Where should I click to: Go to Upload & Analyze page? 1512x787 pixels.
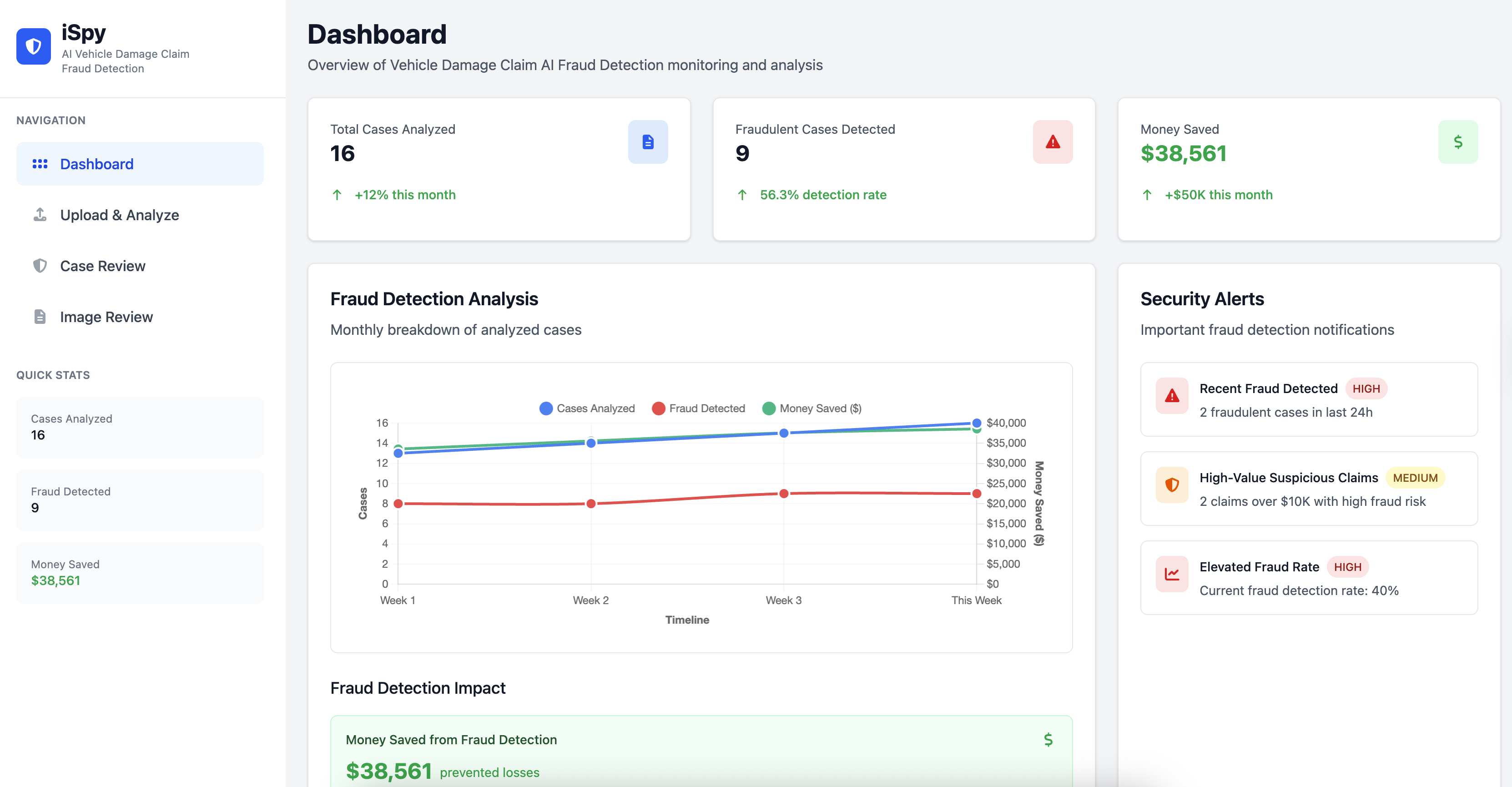(x=119, y=215)
